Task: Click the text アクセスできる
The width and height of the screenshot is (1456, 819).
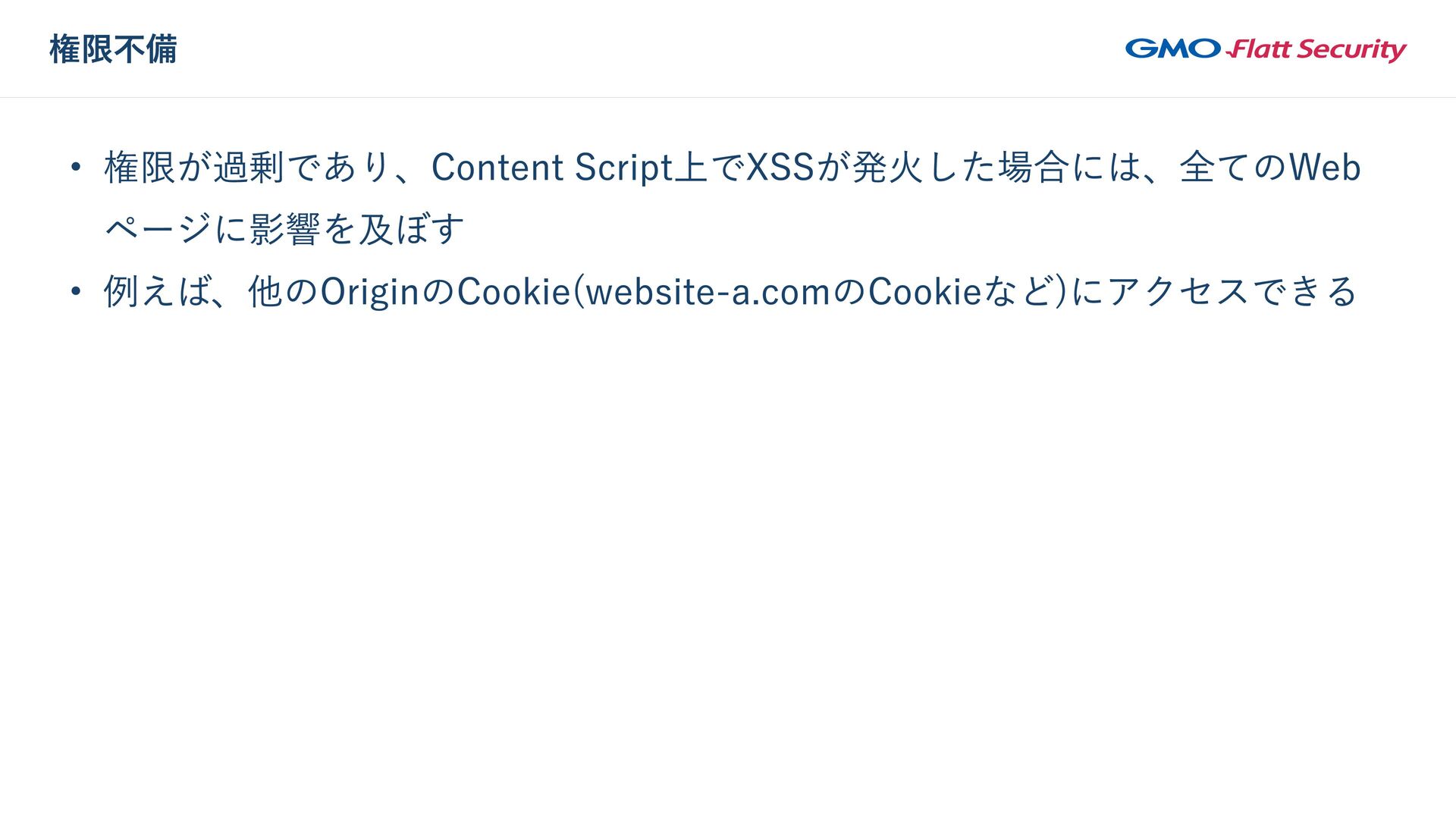Action: click(x=1232, y=292)
